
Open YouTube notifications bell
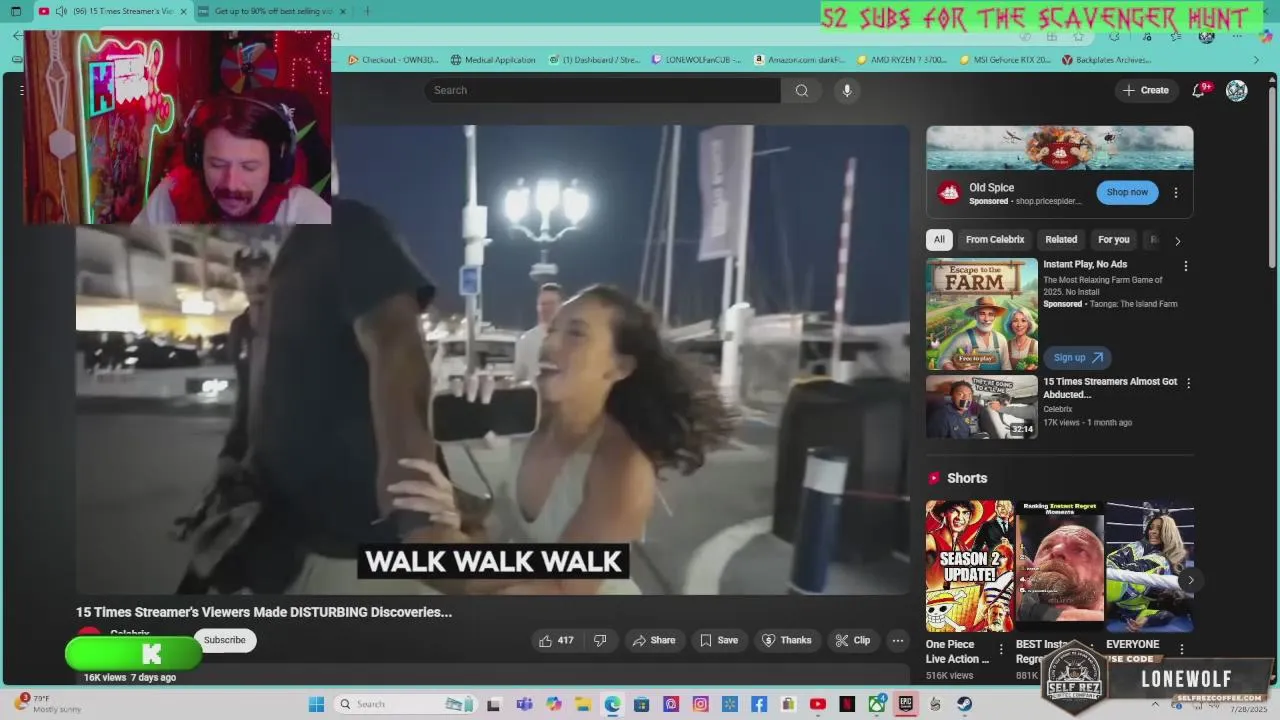point(1198,90)
